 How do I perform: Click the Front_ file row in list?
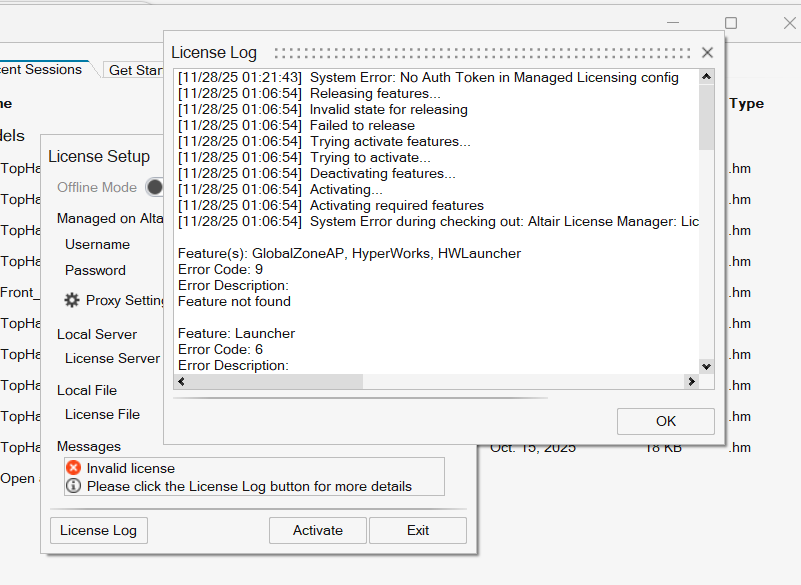[20, 292]
